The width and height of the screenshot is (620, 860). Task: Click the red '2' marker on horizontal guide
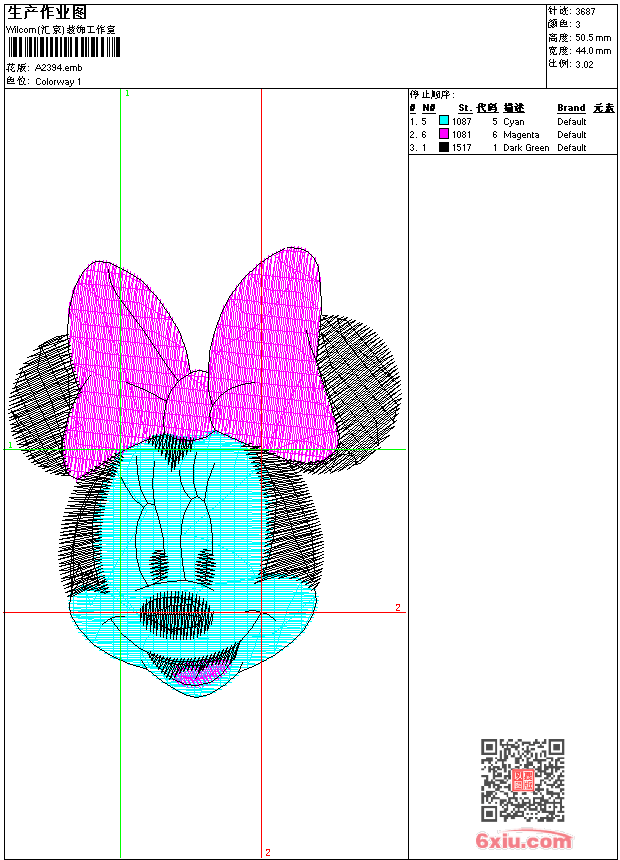[398, 607]
